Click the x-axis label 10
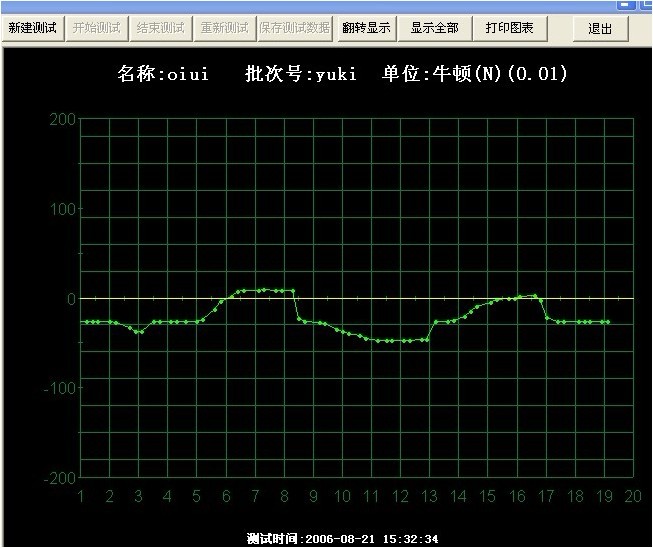The image size is (653, 548). tap(342, 496)
